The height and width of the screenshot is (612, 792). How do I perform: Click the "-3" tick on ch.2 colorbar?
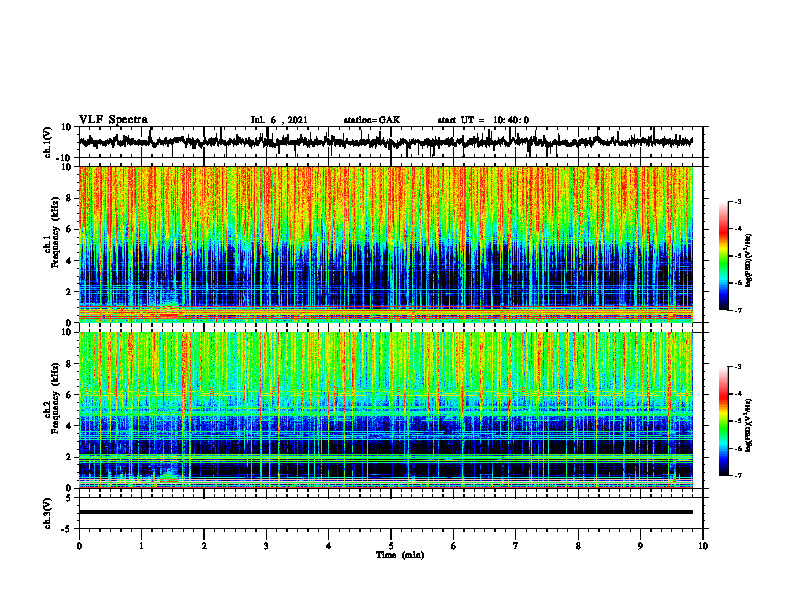pos(737,367)
